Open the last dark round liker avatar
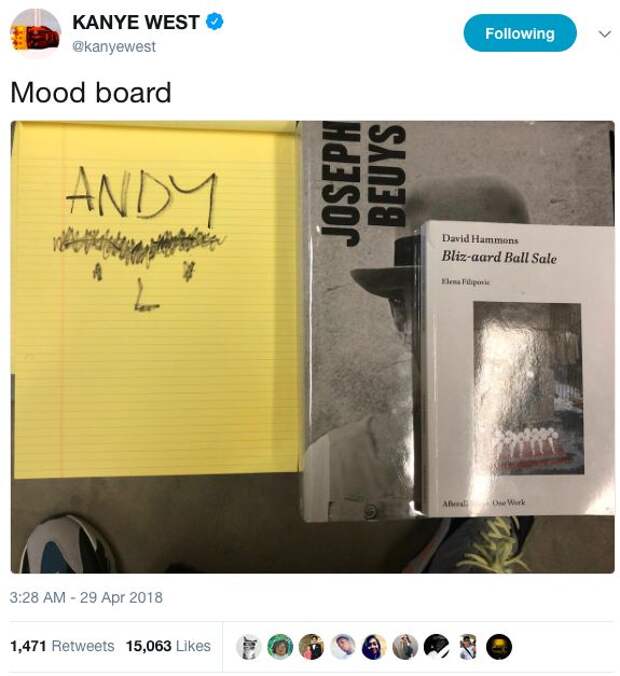Screen dimensions: 620x676 (x=499, y=647)
